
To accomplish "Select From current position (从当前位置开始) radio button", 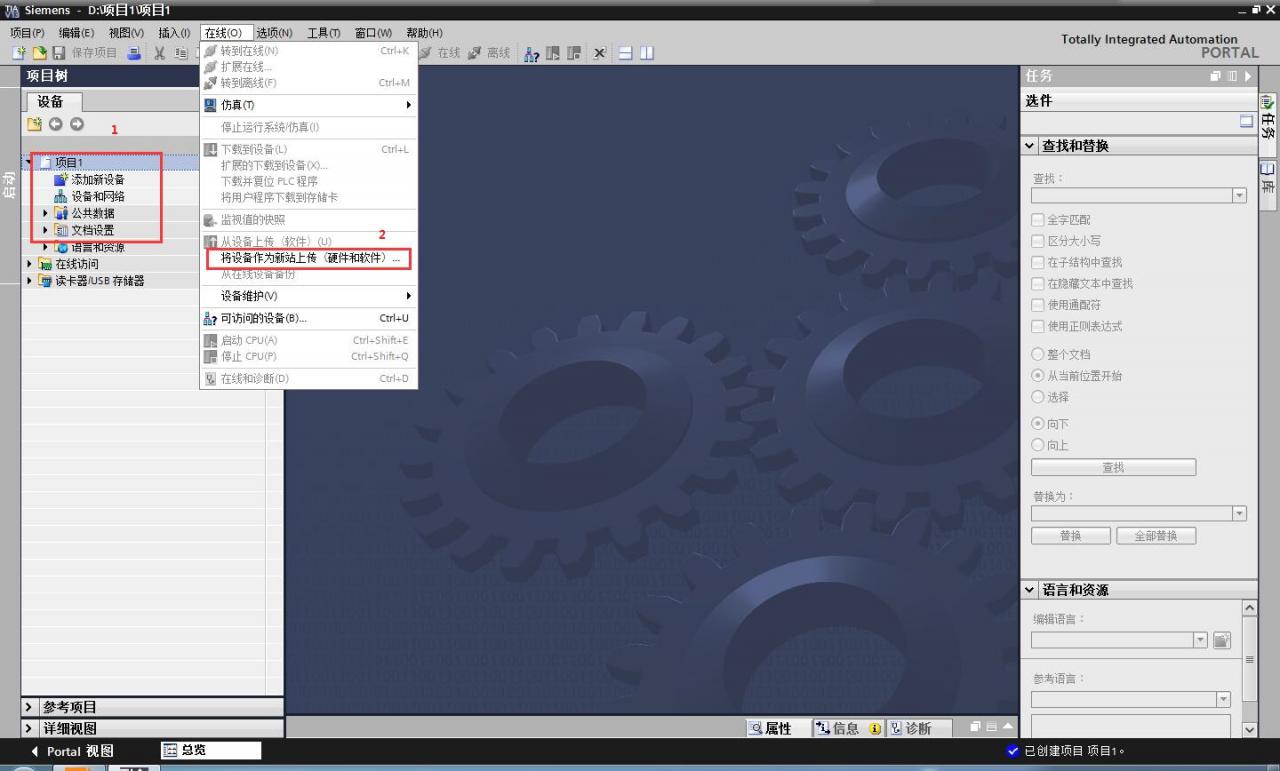I will click(1037, 376).
